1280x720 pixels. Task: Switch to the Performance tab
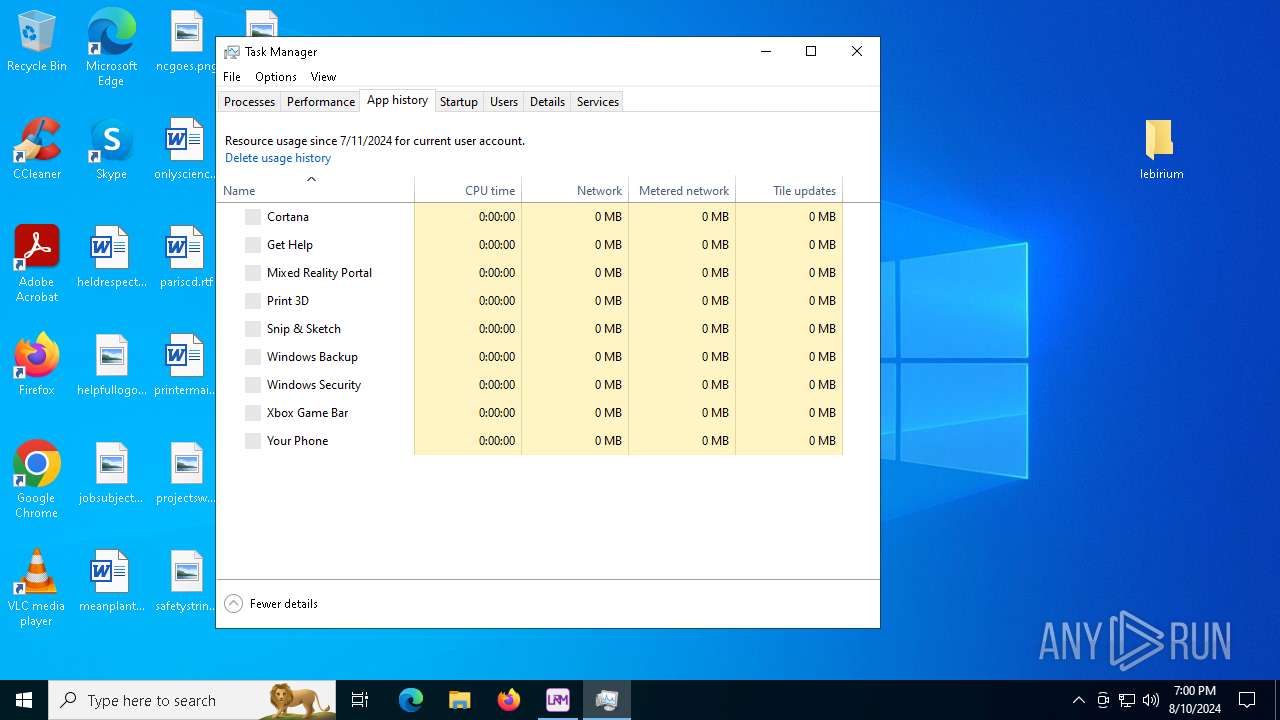tap(321, 102)
